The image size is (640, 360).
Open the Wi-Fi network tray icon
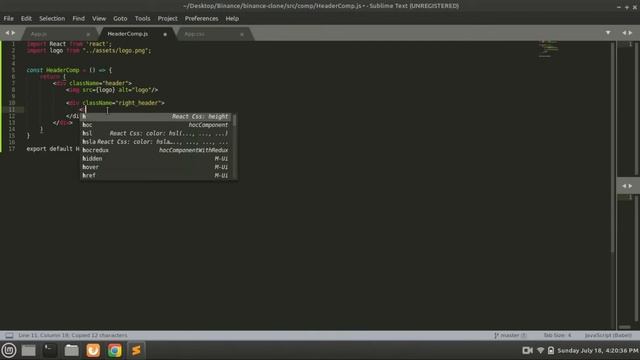click(x=540, y=350)
